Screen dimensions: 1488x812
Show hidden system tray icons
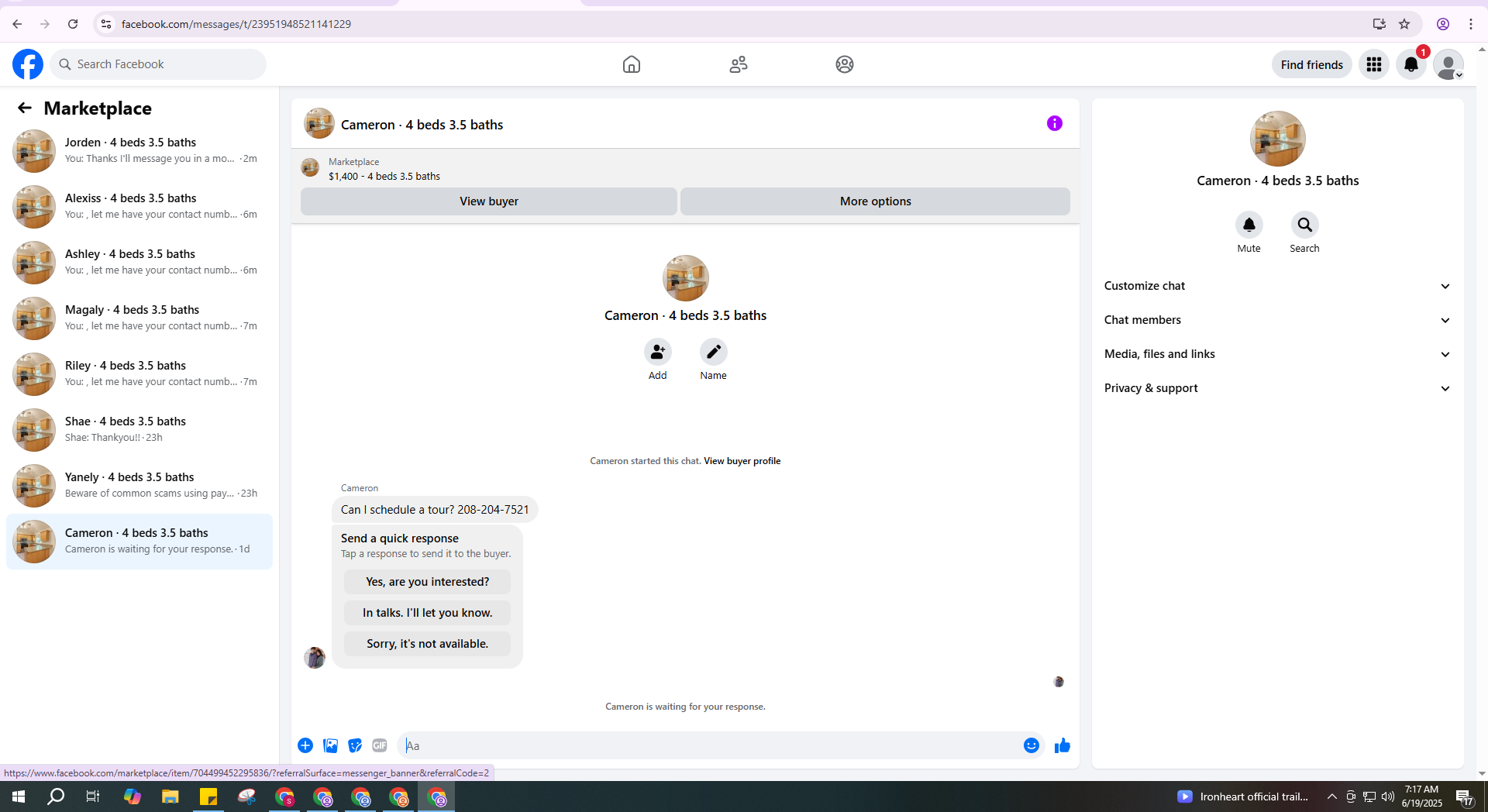pos(1331,797)
